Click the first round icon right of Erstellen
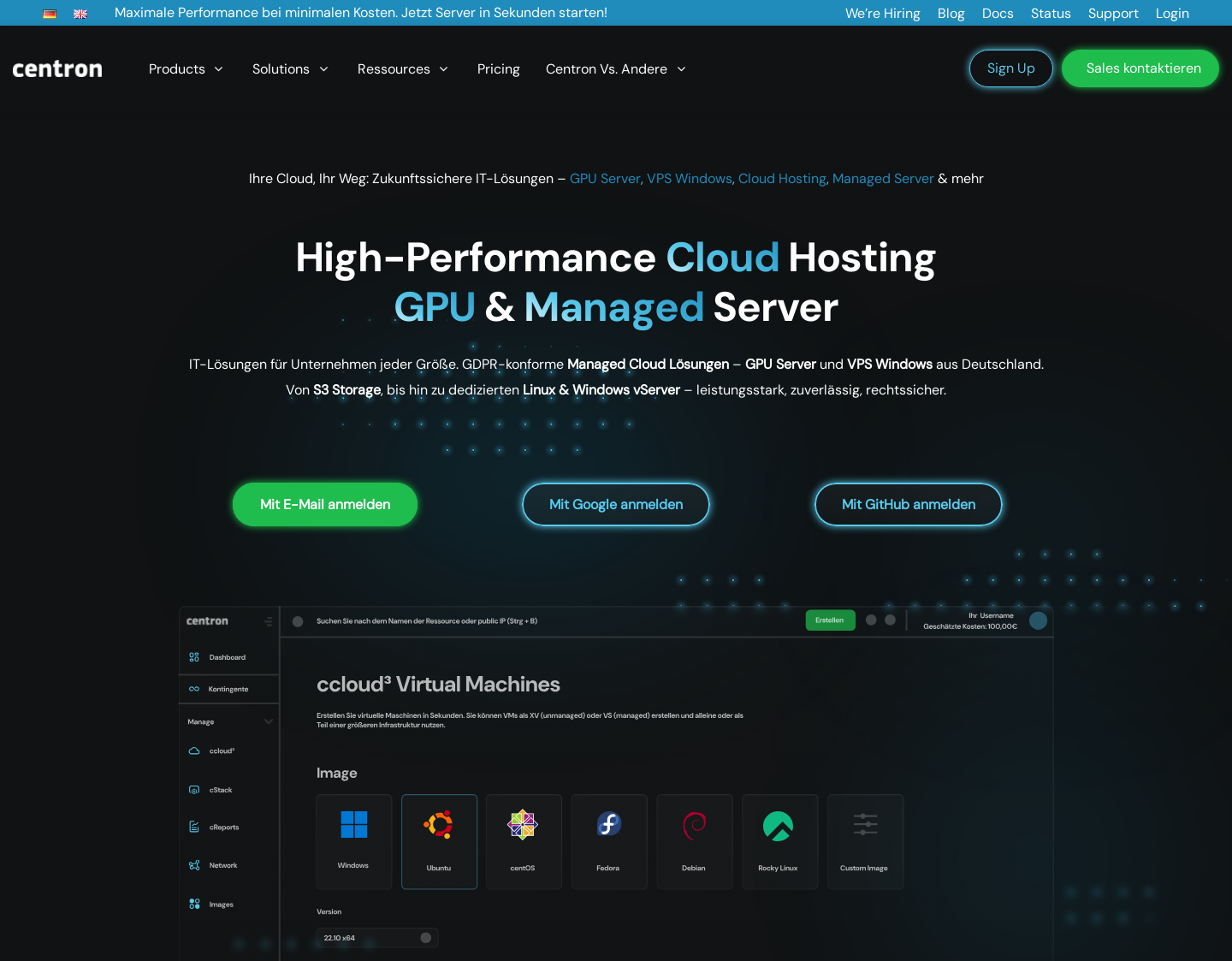Screen dimensions: 1232x961 (x=871, y=620)
